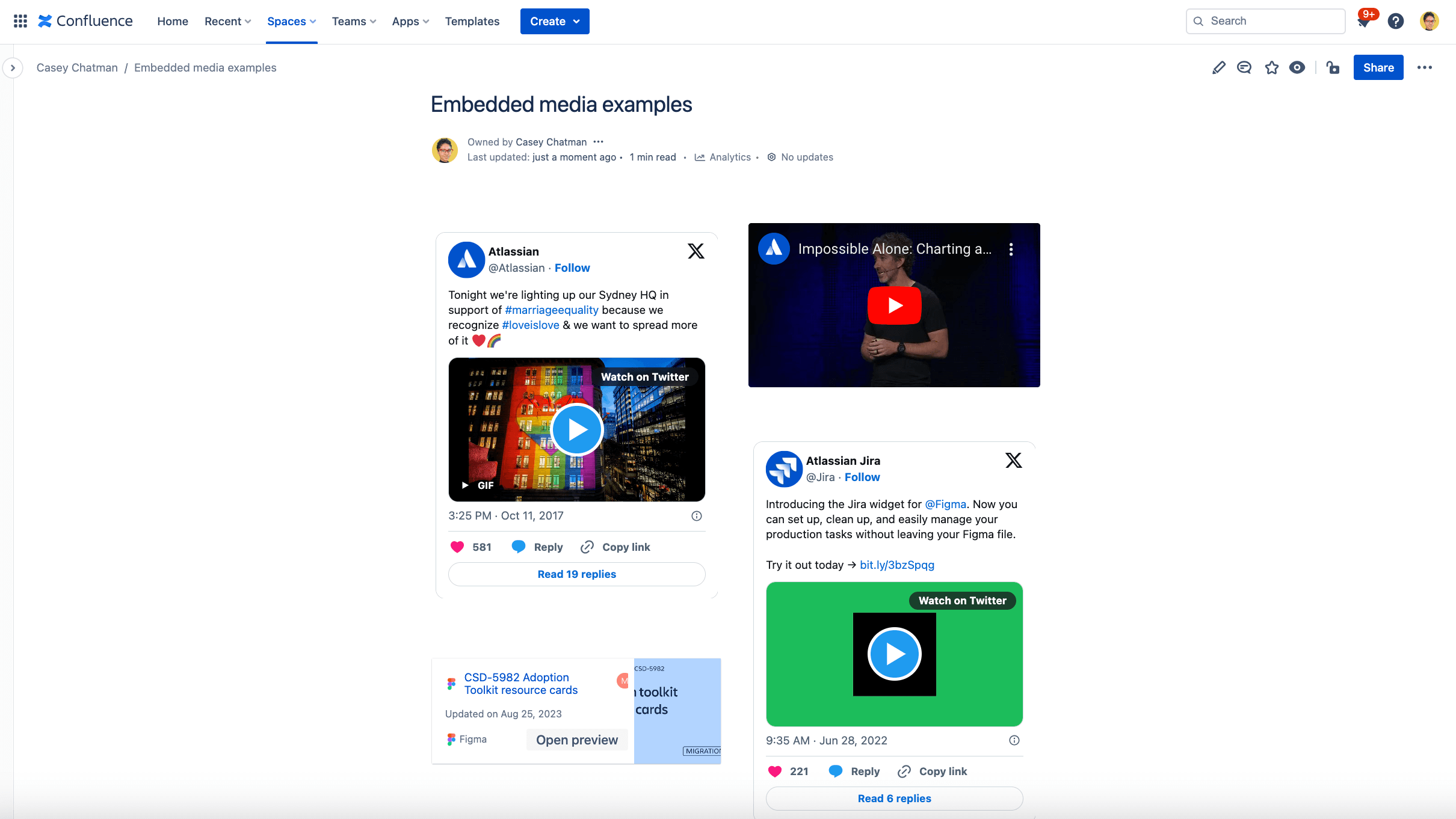This screenshot has height=819, width=1456.
Task: Click the help question mark icon
Action: pos(1396,21)
